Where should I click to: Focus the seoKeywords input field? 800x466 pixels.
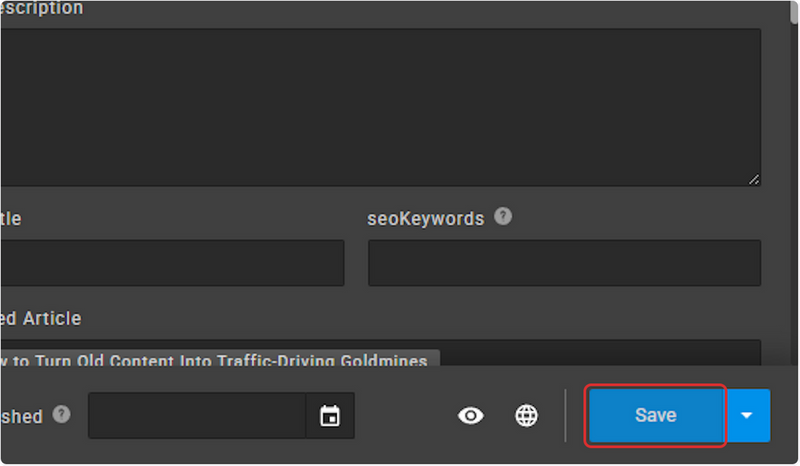click(x=564, y=263)
